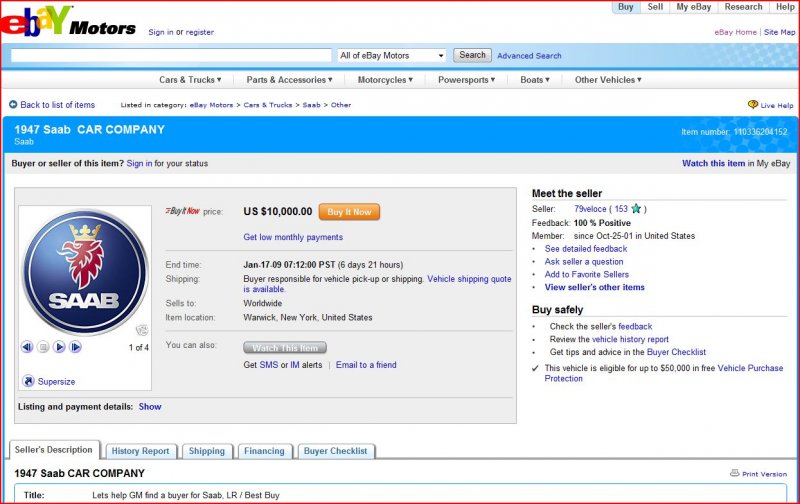Open the Site Map link
The image size is (800, 504).
[x=779, y=32]
